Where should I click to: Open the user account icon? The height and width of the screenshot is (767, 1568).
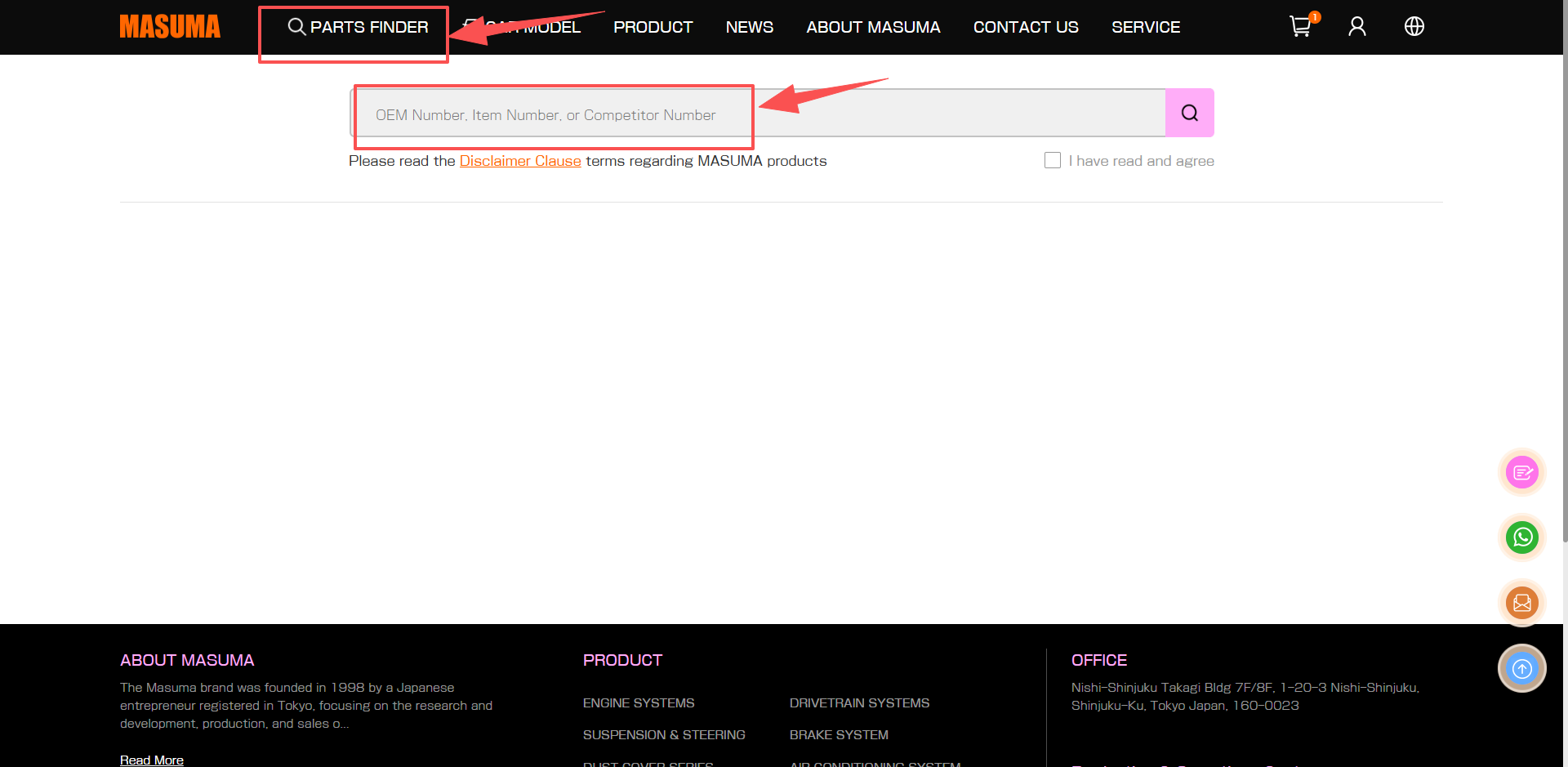click(x=1357, y=27)
